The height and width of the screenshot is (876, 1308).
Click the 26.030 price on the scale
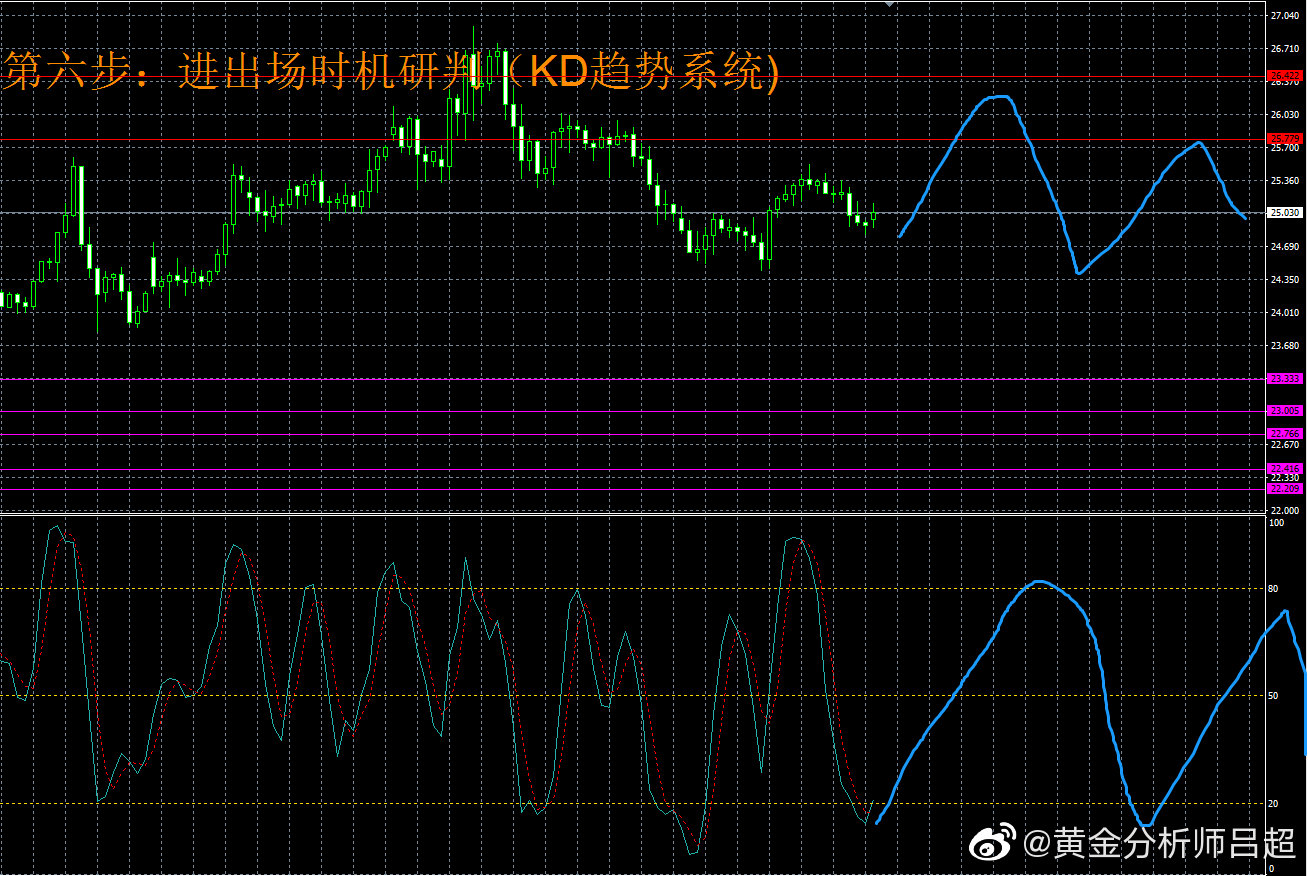point(1283,115)
